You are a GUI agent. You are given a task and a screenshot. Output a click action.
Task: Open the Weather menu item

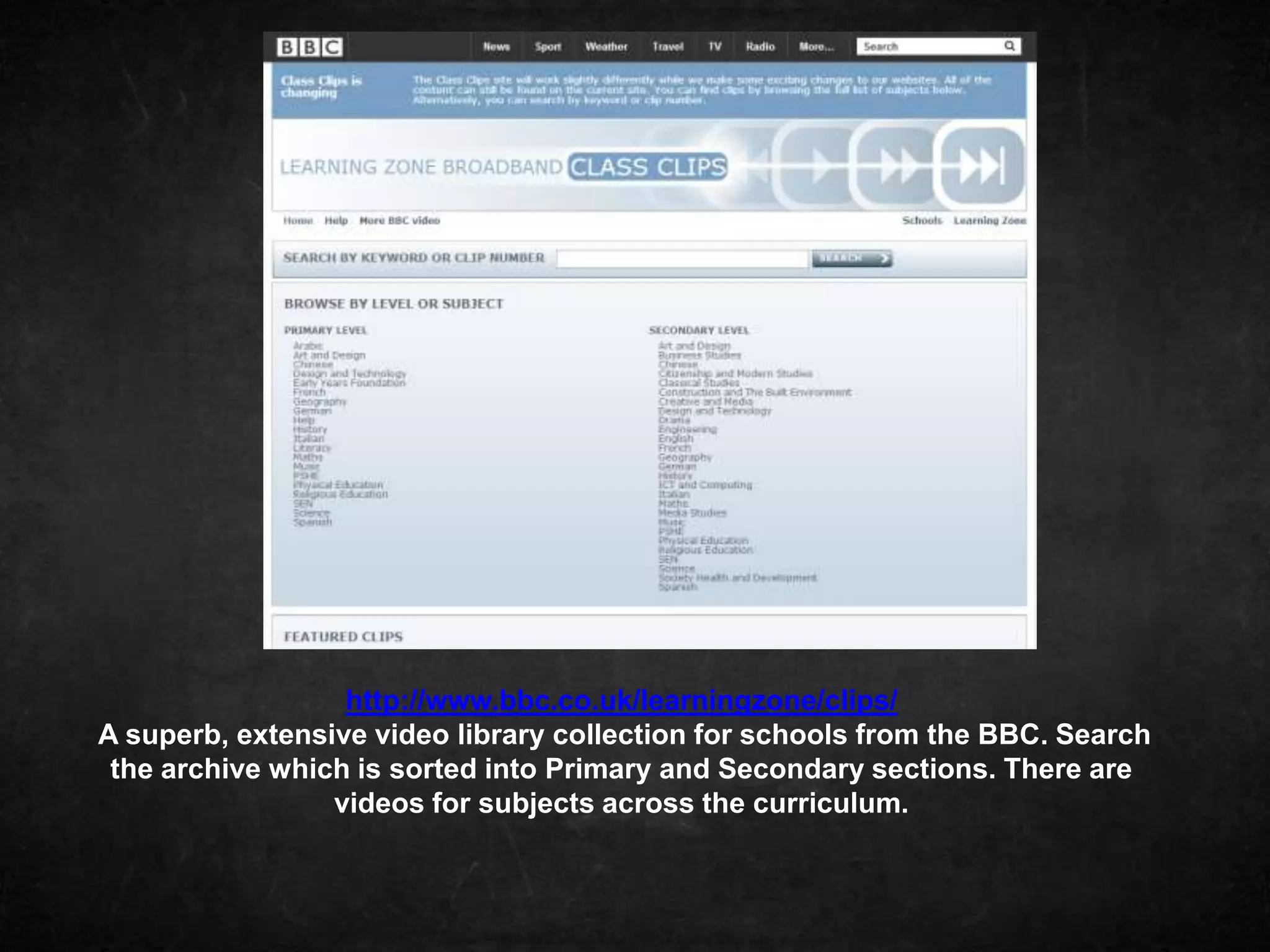tap(606, 46)
